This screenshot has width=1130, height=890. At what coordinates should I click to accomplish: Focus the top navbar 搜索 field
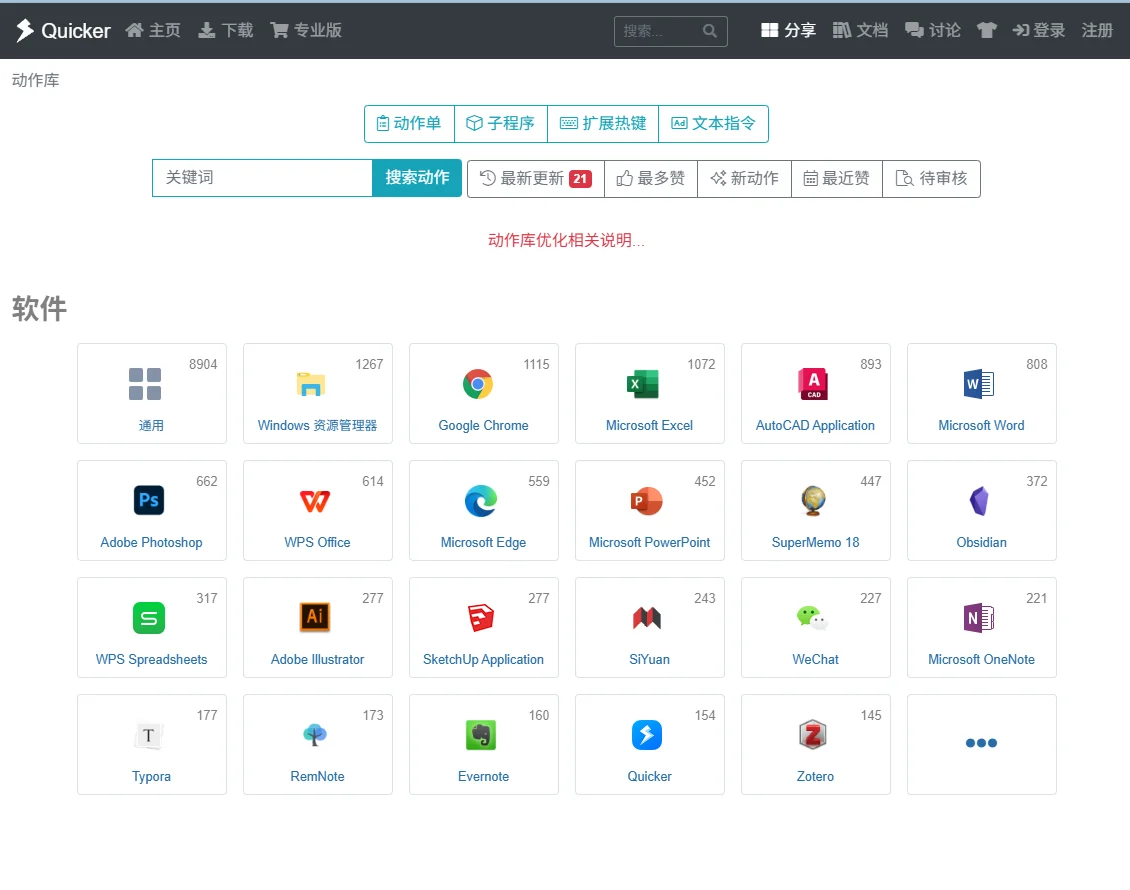coord(670,31)
